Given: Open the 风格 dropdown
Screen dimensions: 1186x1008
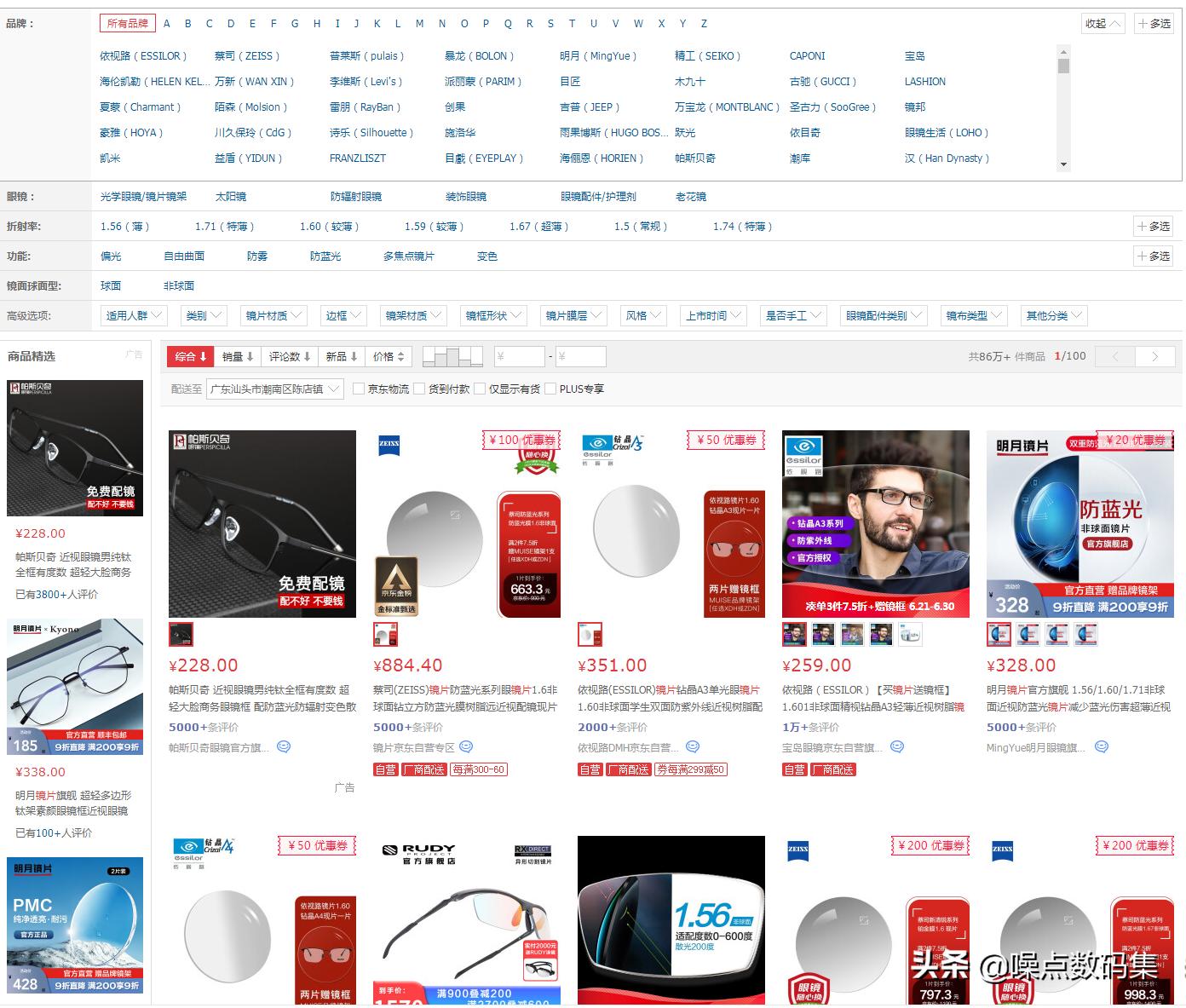Looking at the screenshot, I should point(644,316).
